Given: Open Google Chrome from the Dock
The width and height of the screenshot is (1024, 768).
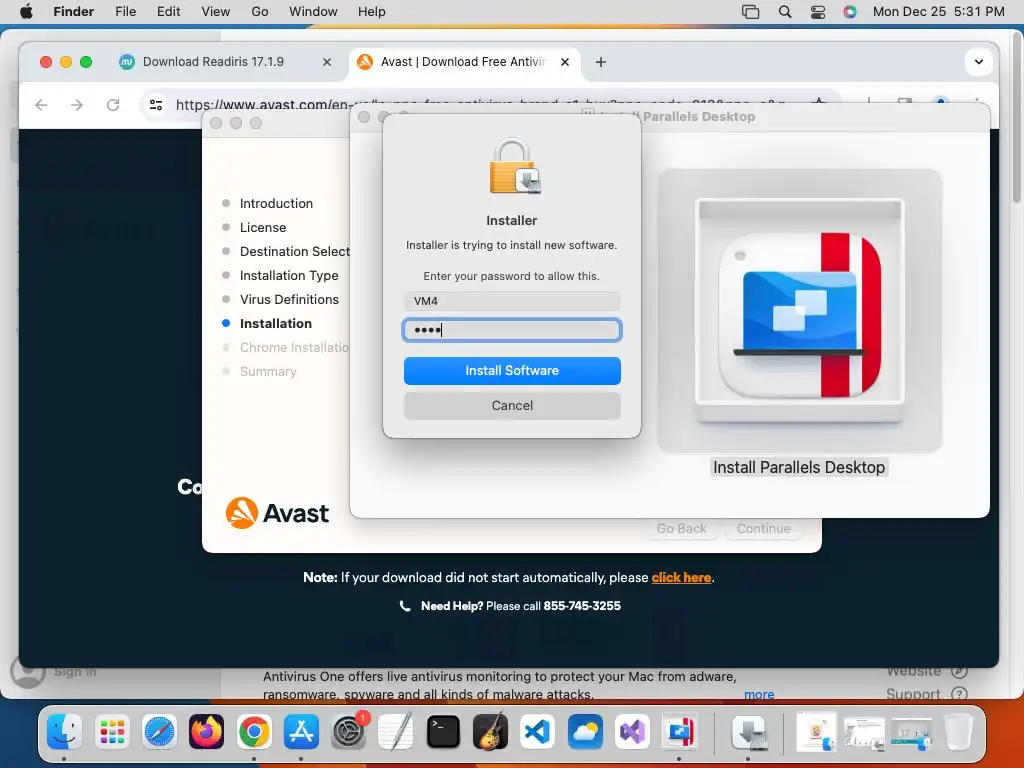Looking at the screenshot, I should tap(254, 731).
